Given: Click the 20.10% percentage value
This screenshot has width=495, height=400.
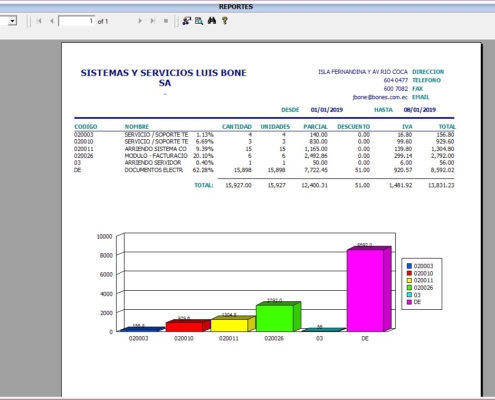Looking at the screenshot, I should (203, 156).
